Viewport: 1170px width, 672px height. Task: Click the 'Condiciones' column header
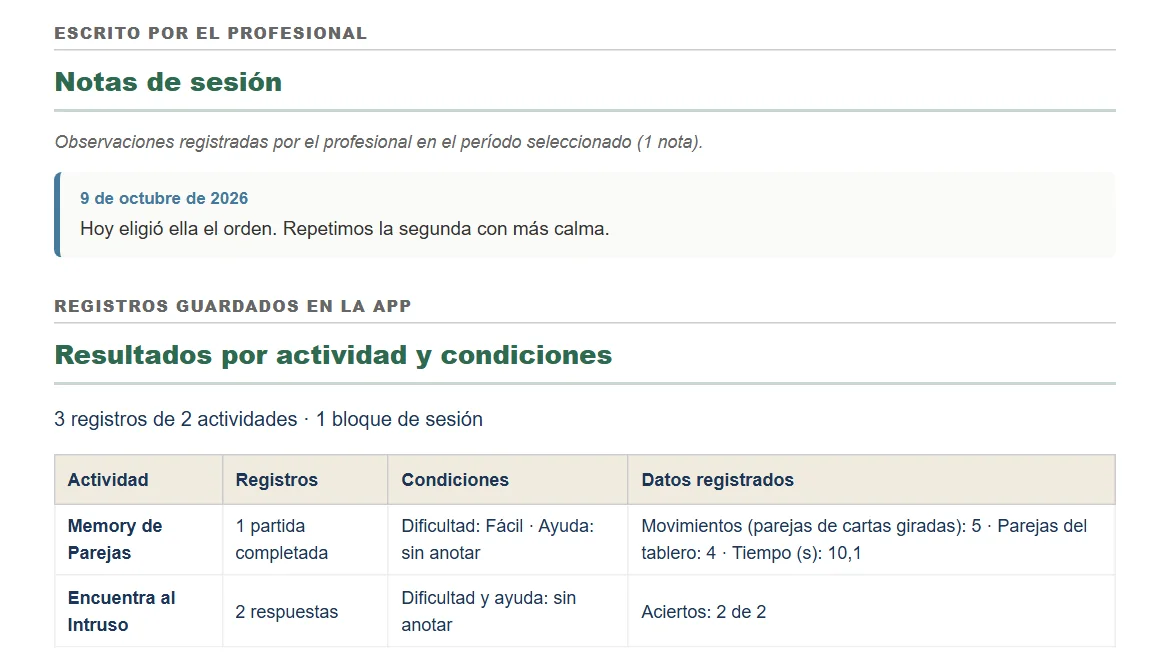[507, 480]
